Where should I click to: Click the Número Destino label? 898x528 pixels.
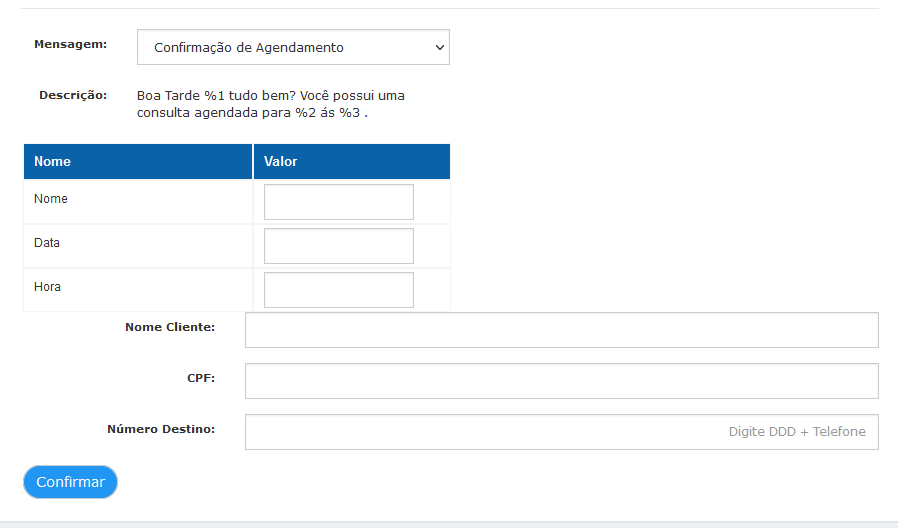[x=161, y=429]
